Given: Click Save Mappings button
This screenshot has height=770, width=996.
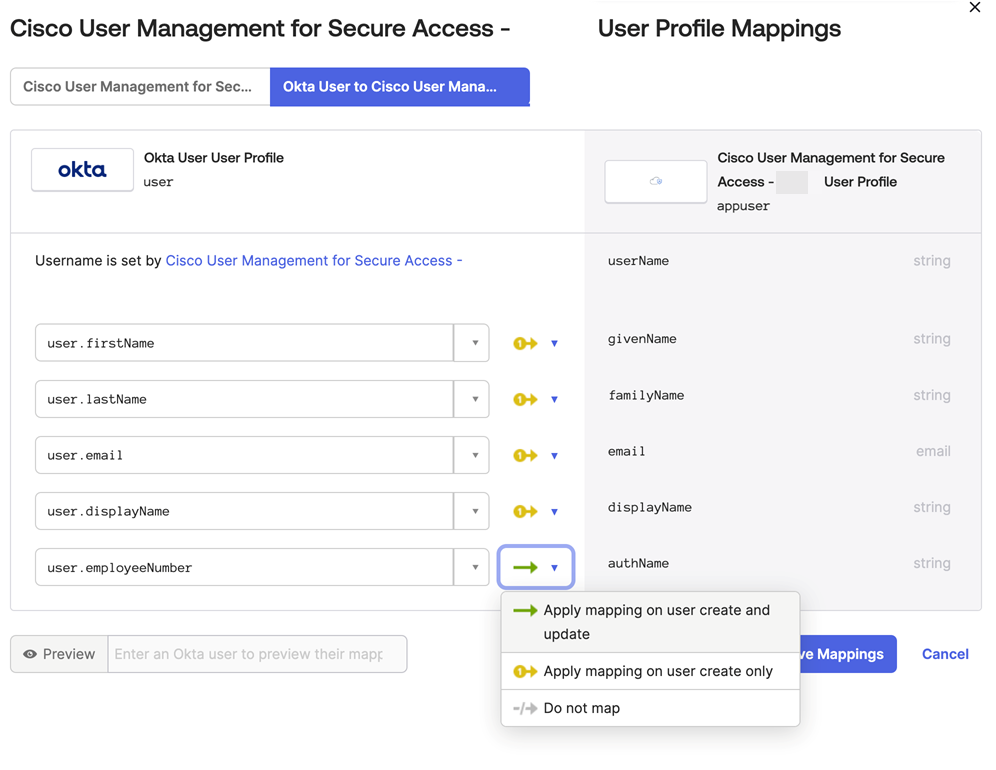Looking at the screenshot, I should [x=847, y=654].
